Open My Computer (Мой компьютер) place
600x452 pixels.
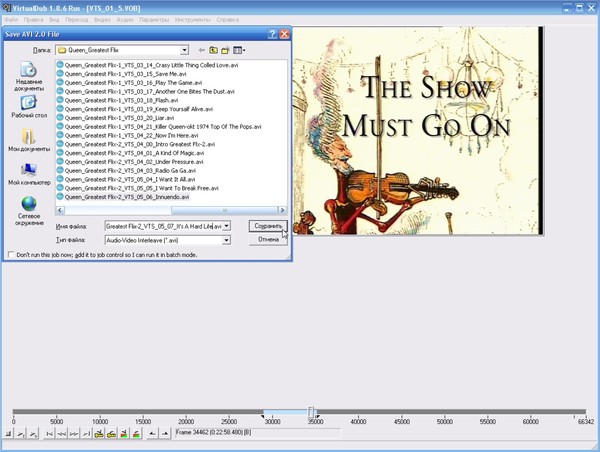point(29,174)
